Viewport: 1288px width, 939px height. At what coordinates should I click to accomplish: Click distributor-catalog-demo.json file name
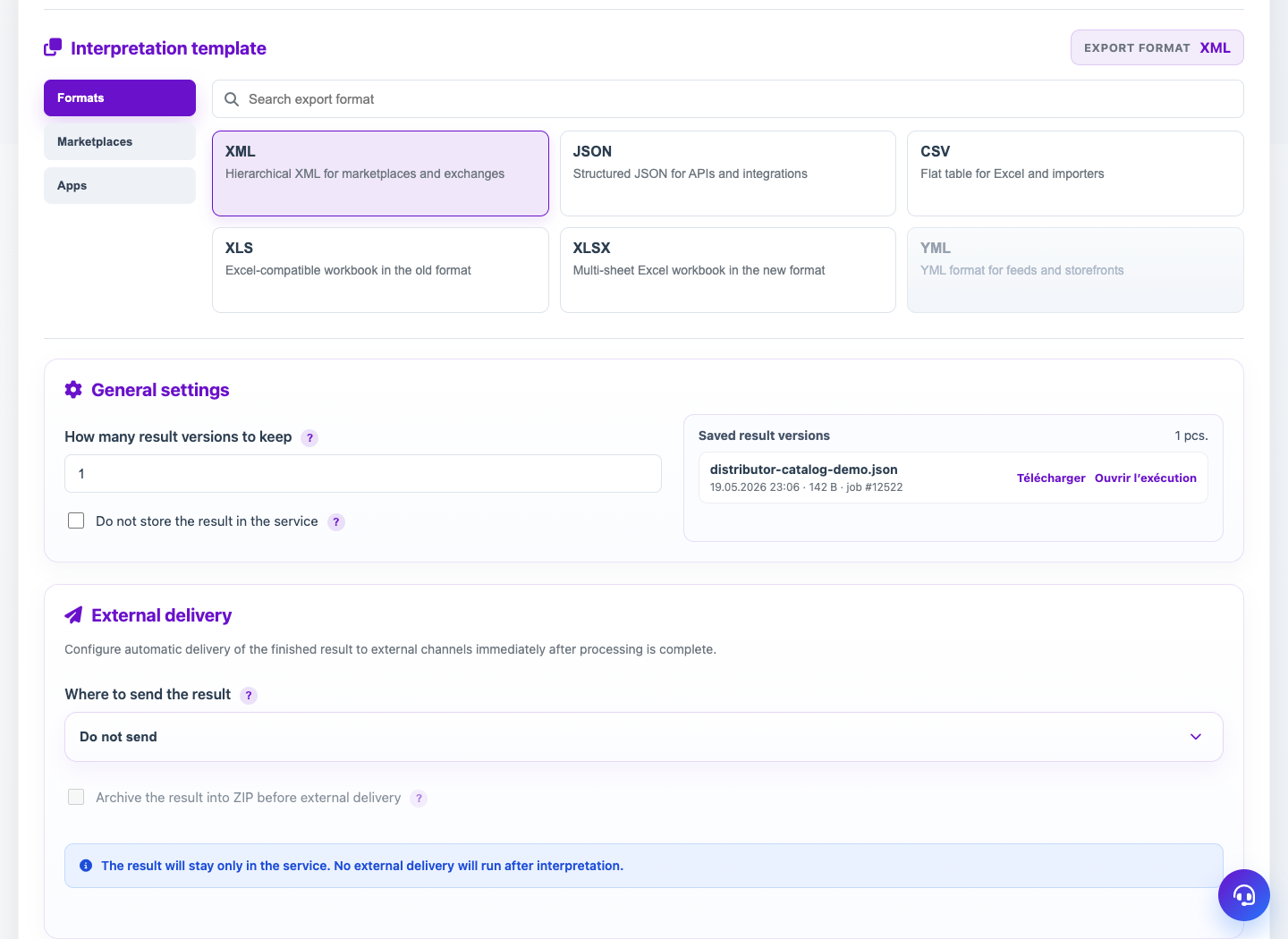coord(804,469)
